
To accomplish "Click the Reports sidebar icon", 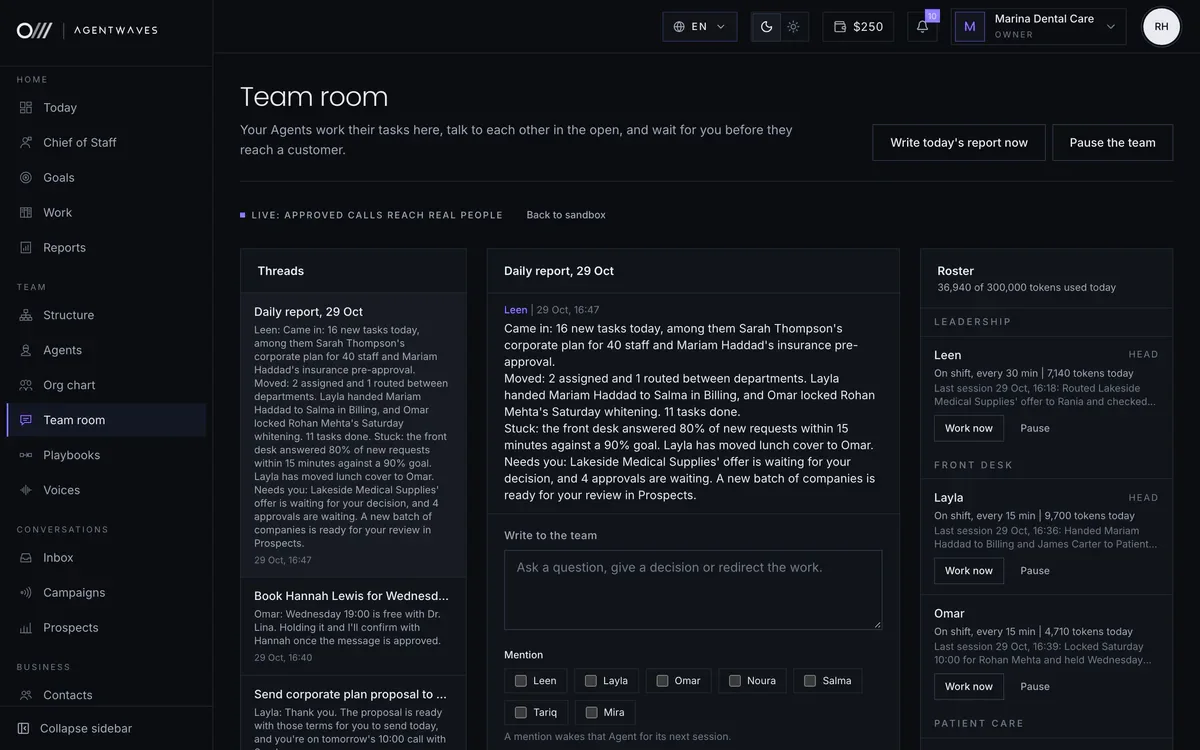I will (x=26, y=248).
